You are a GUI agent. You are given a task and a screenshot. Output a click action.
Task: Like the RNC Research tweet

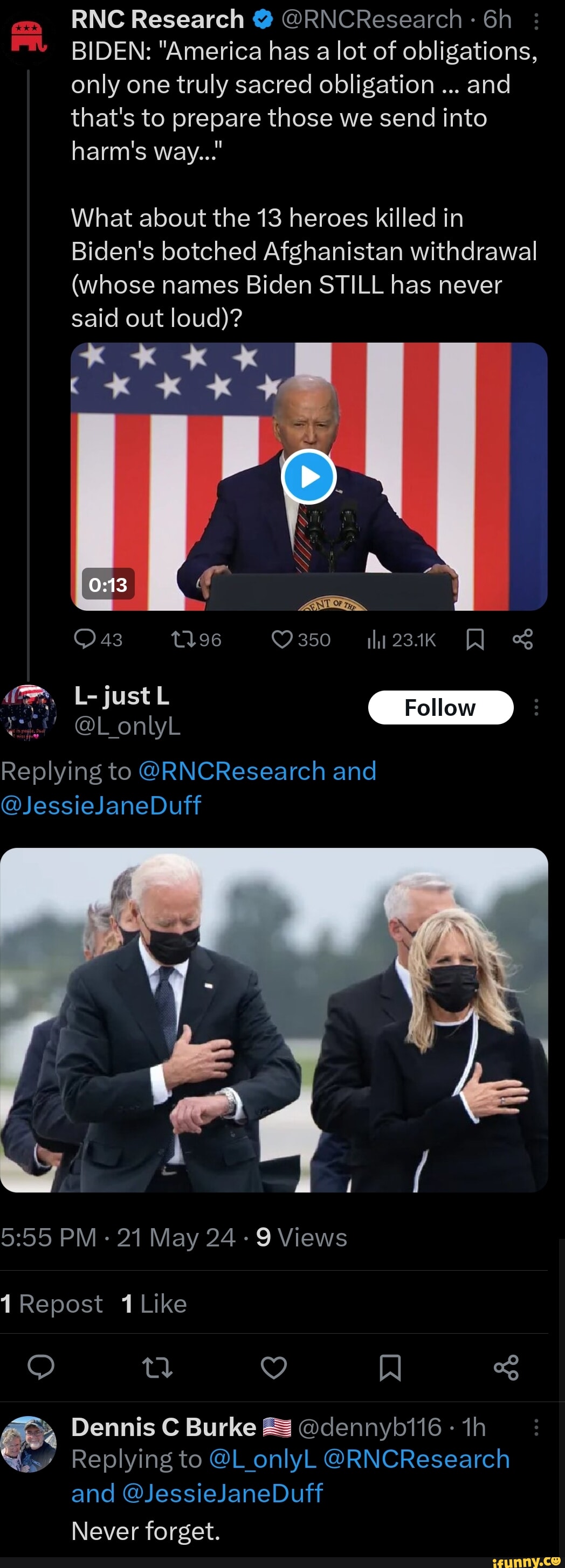tap(281, 639)
